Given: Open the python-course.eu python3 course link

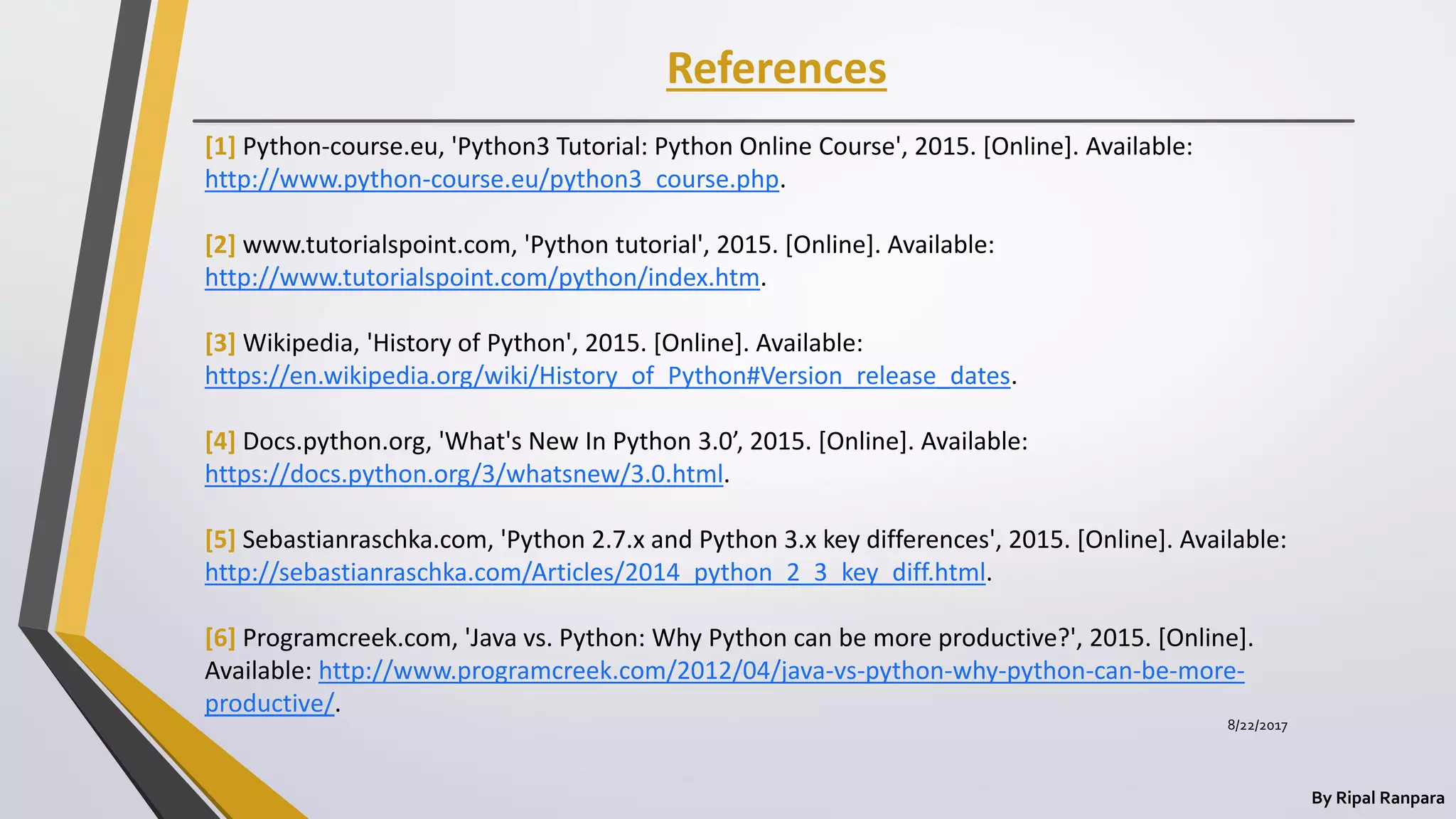Looking at the screenshot, I should tap(492, 179).
